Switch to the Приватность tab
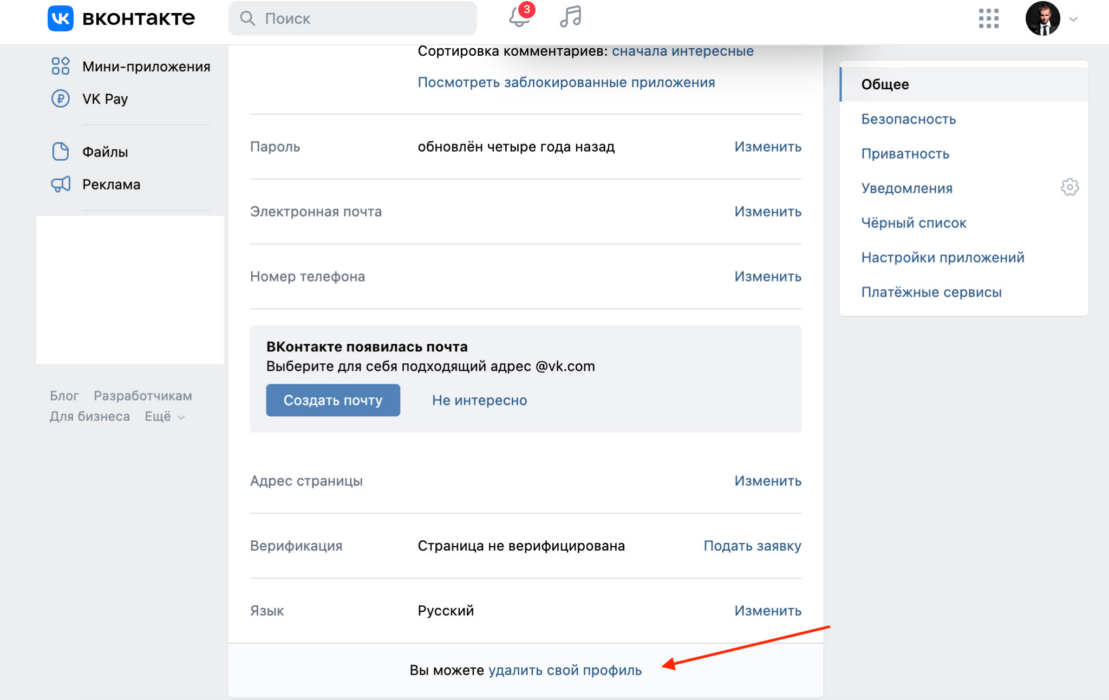 tap(905, 153)
